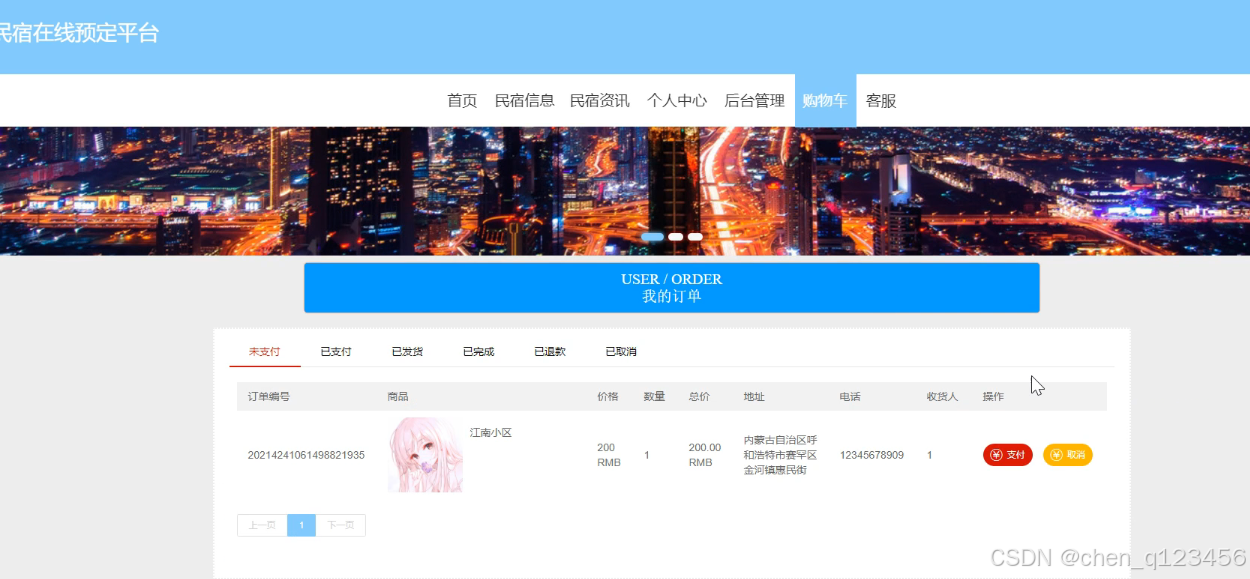This screenshot has width=1250, height=579.
Task: Switch to the 已取消 cancelled tab
Action: click(x=620, y=351)
